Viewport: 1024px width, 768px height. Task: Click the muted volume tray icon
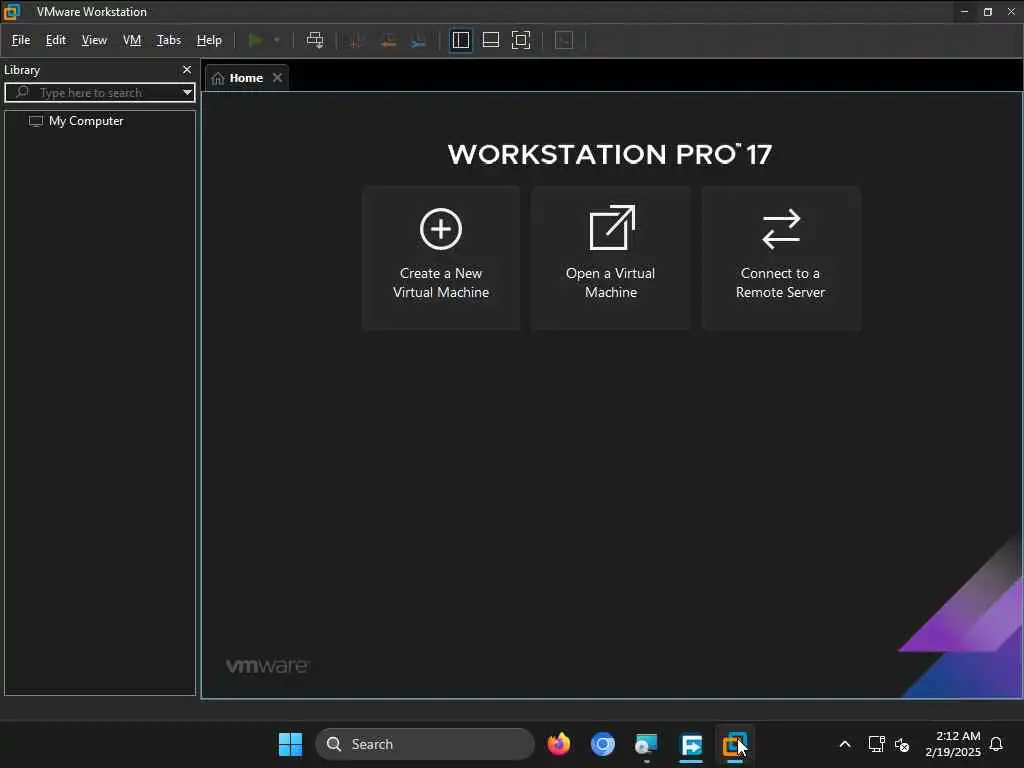pos(902,744)
